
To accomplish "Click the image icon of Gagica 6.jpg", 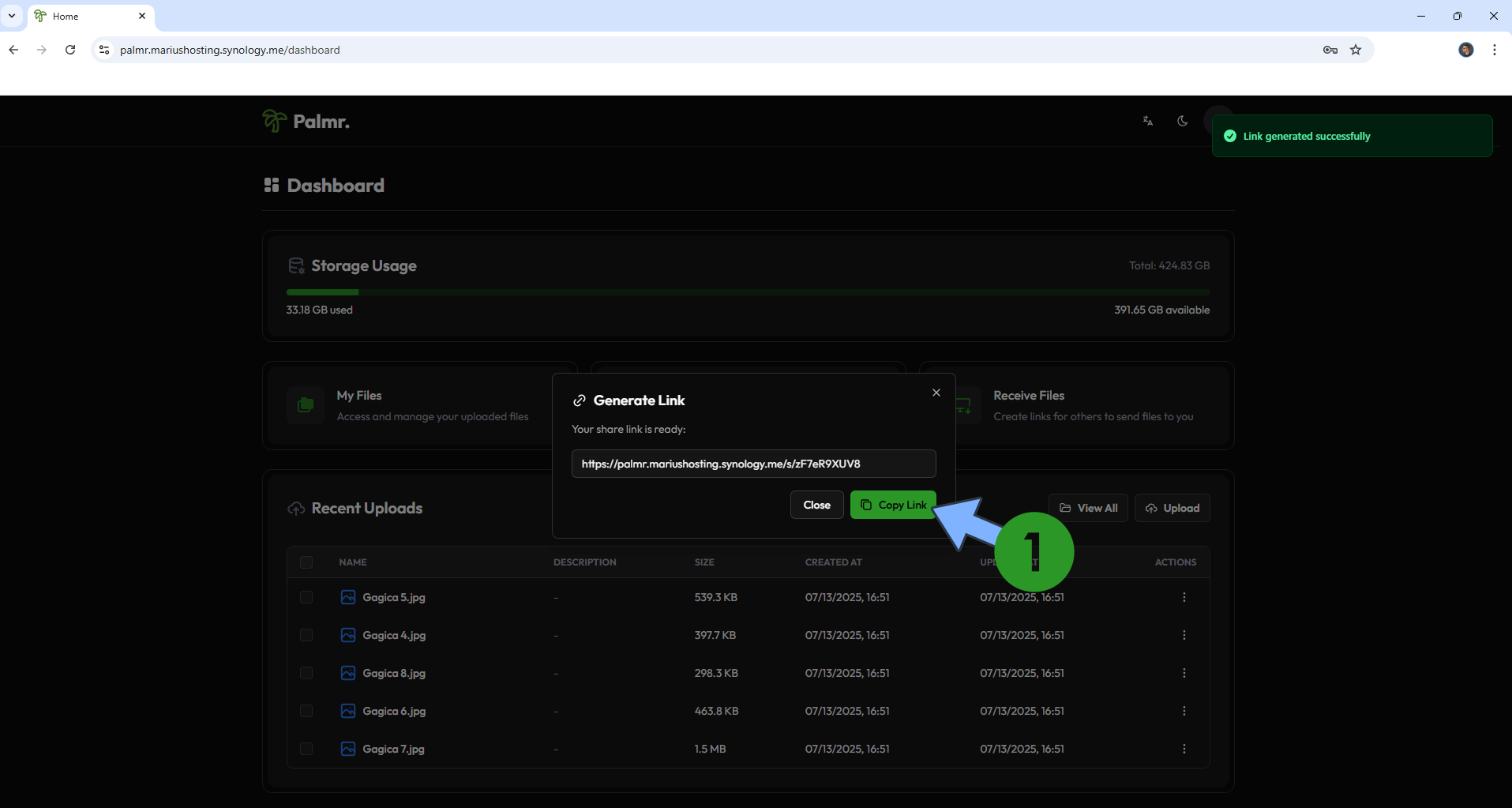I will (348, 711).
